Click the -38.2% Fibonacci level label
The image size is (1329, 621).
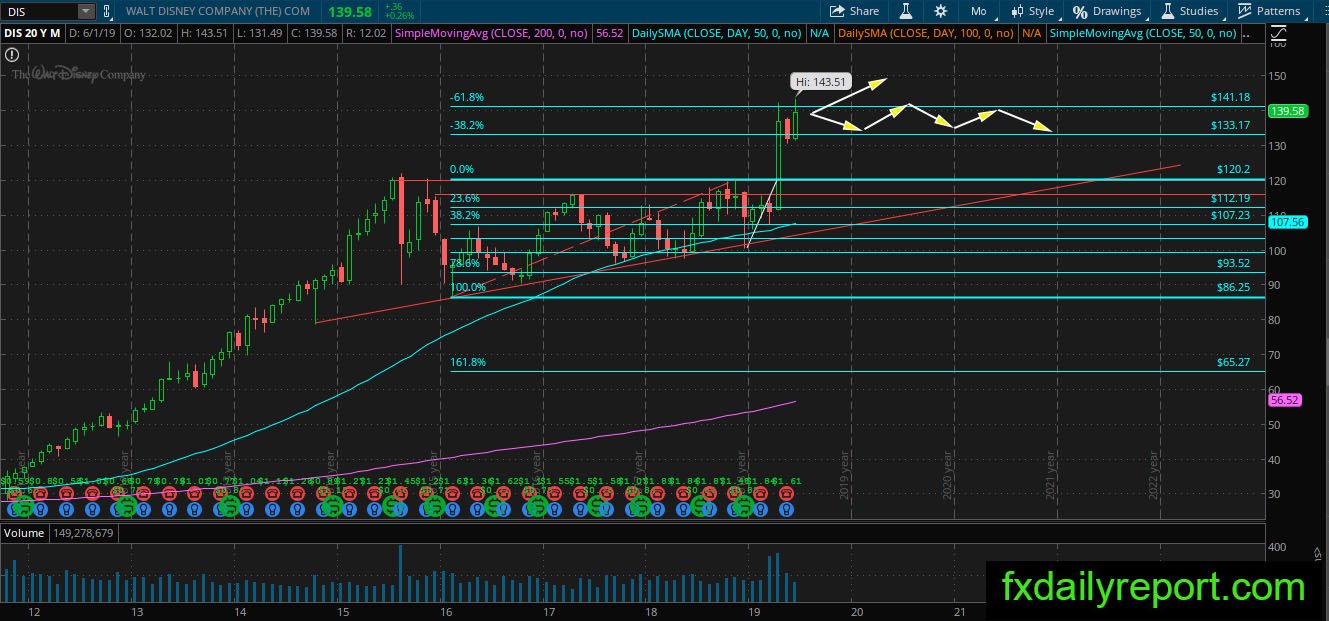tap(467, 126)
